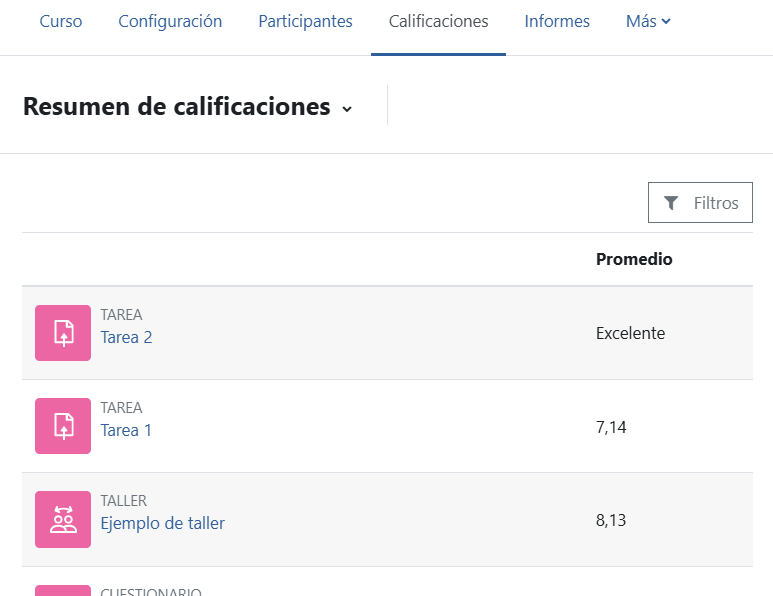Click the Tarea 1 assignment icon

[63, 426]
